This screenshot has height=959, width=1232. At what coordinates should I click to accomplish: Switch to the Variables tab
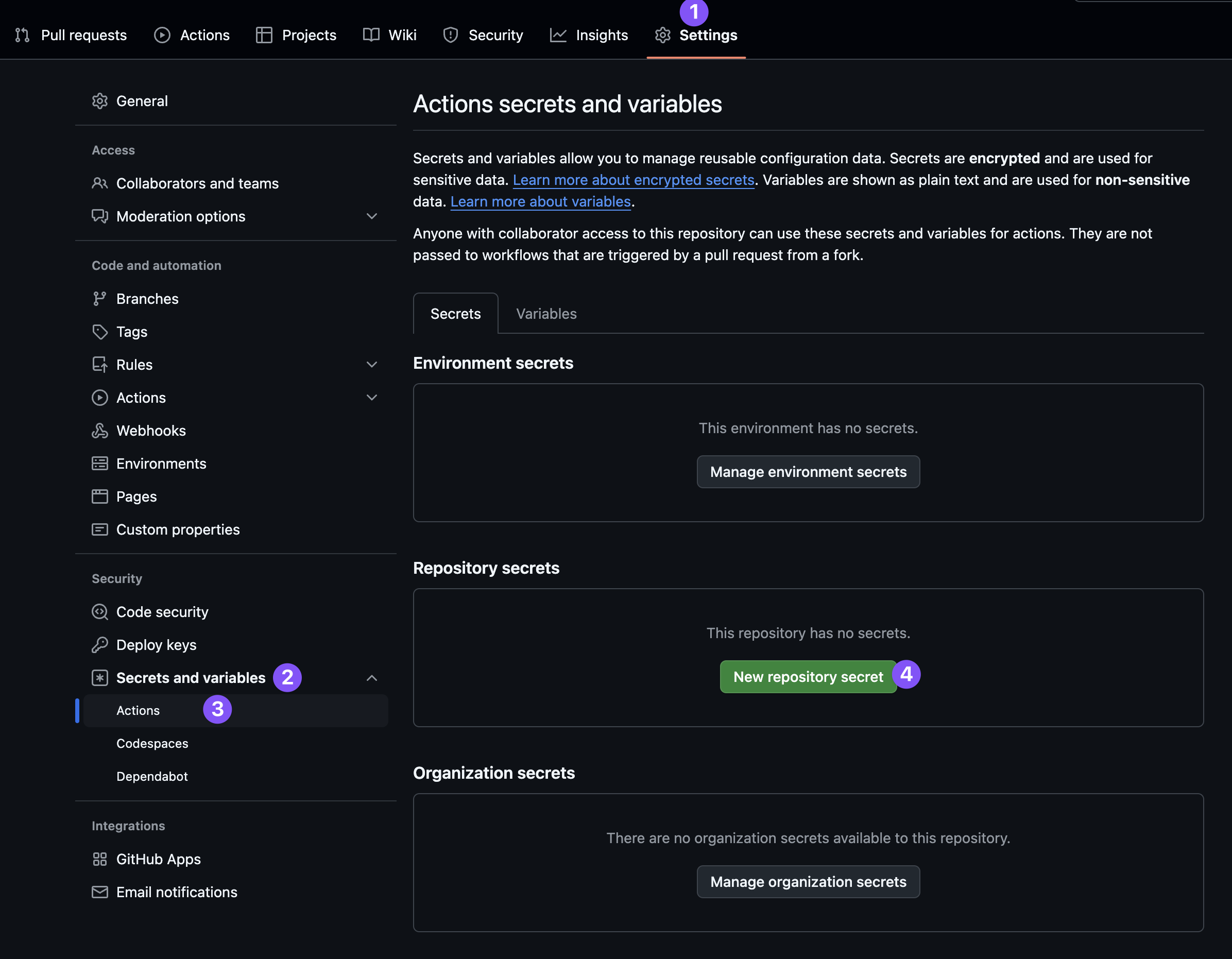(x=546, y=314)
